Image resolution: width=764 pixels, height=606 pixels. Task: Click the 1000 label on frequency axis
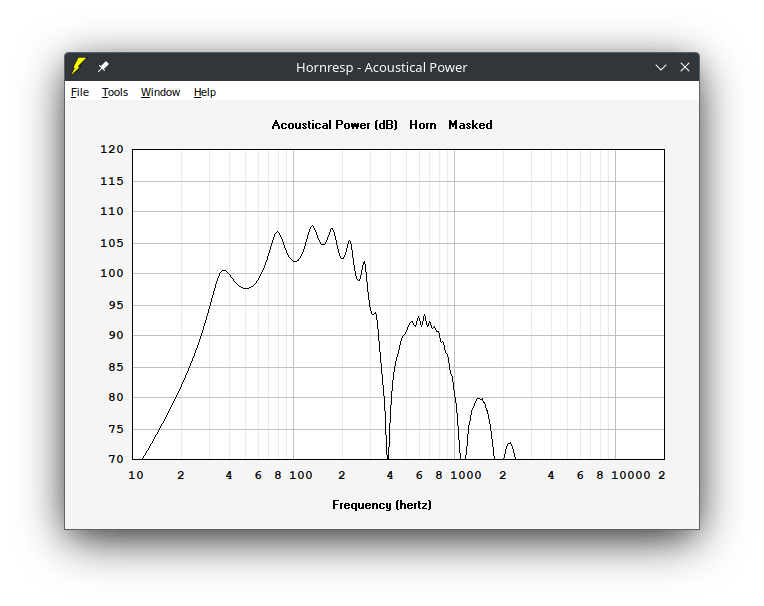pos(465,475)
